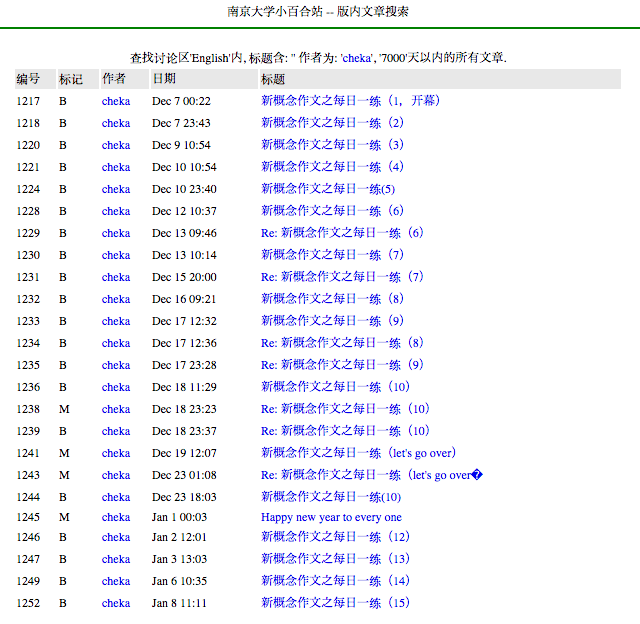
Task: Click date 'Dec 23 18:03'
Action: click(x=184, y=497)
